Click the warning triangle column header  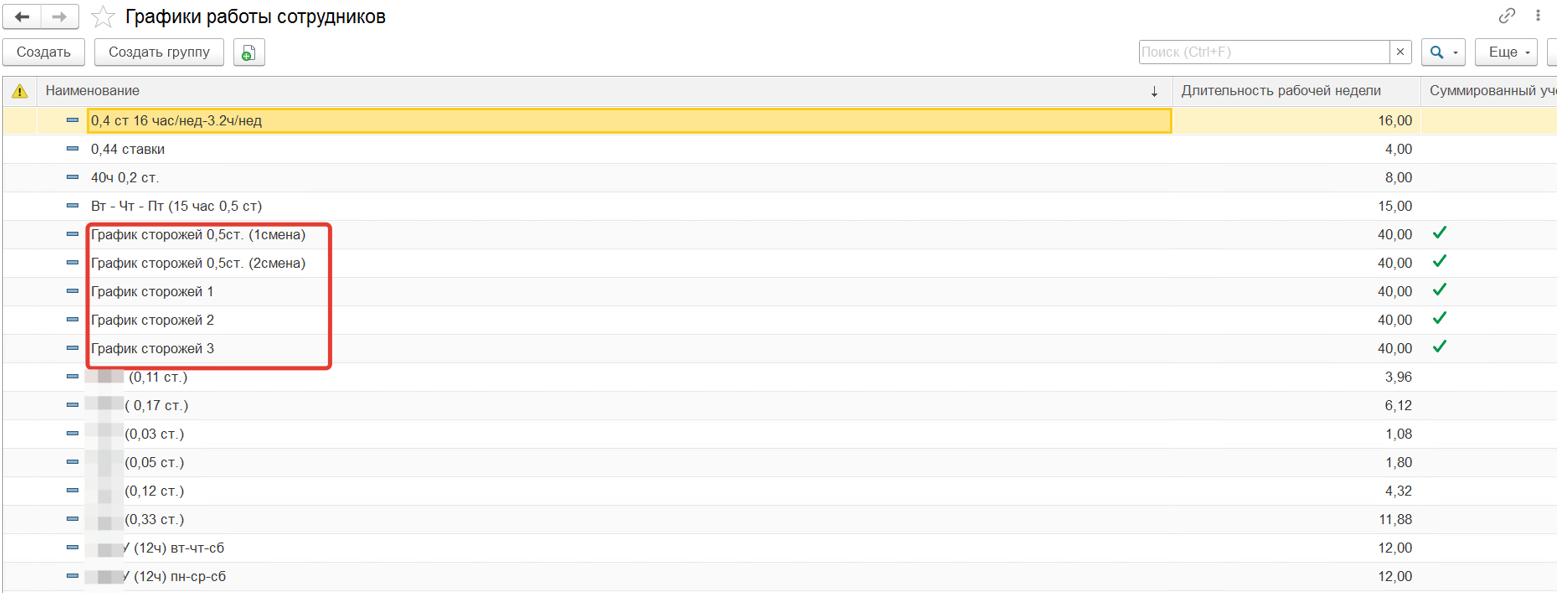tap(19, 91)
